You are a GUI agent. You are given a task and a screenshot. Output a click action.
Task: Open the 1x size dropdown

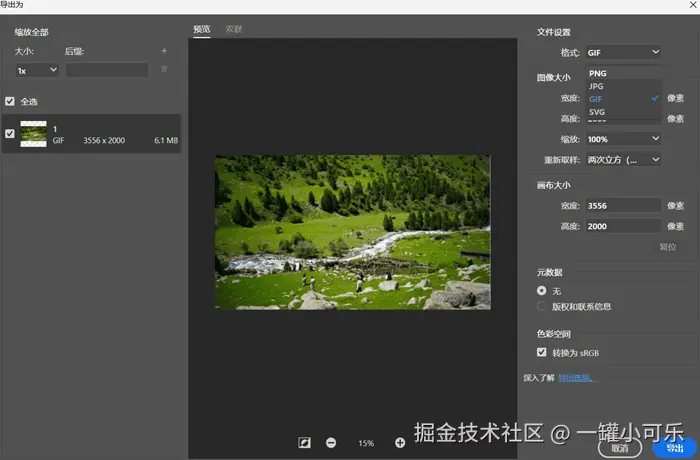37,70
